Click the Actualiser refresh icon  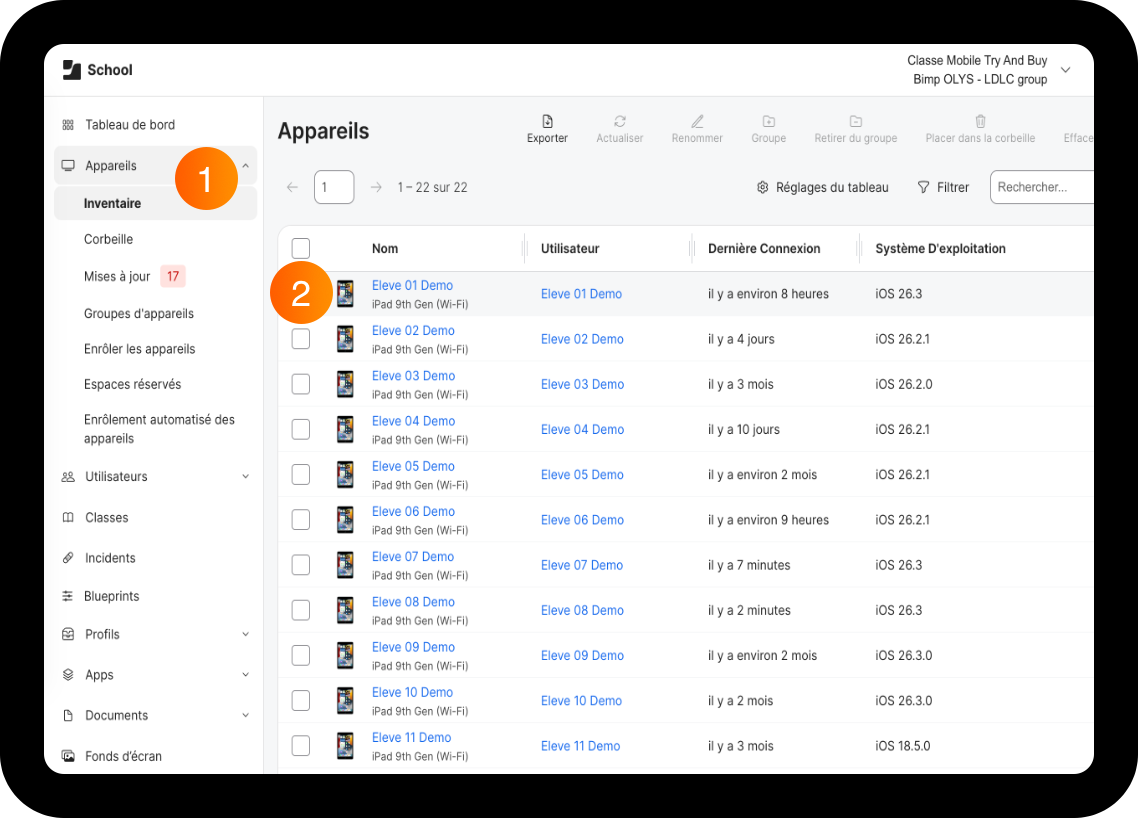coord(620,121)
